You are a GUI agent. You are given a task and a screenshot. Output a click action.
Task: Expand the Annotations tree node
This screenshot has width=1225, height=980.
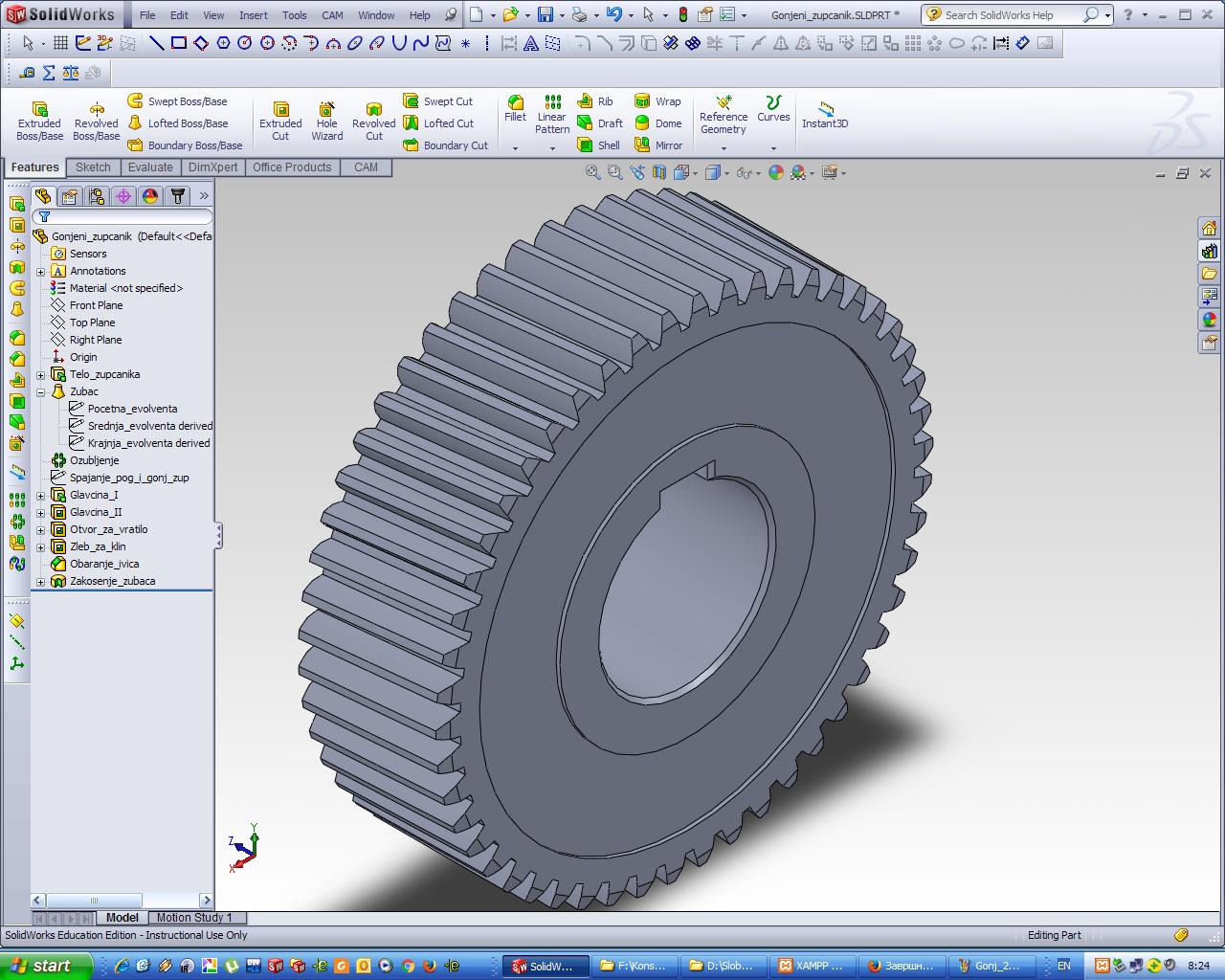click(x=41, y=272)
